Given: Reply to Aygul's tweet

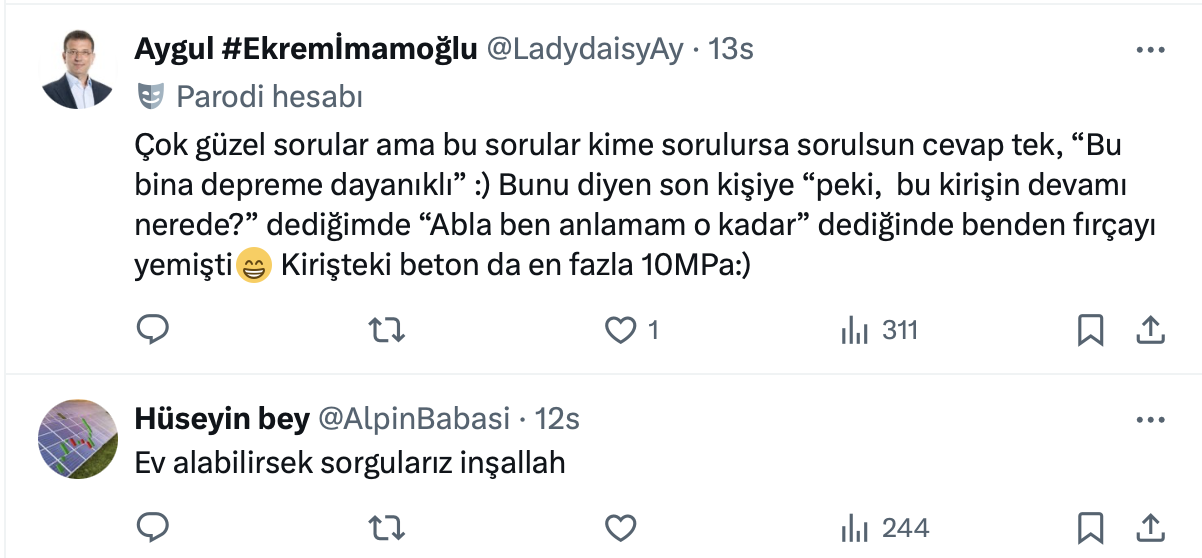Looking at the screenshot, I should coord(152,329).
